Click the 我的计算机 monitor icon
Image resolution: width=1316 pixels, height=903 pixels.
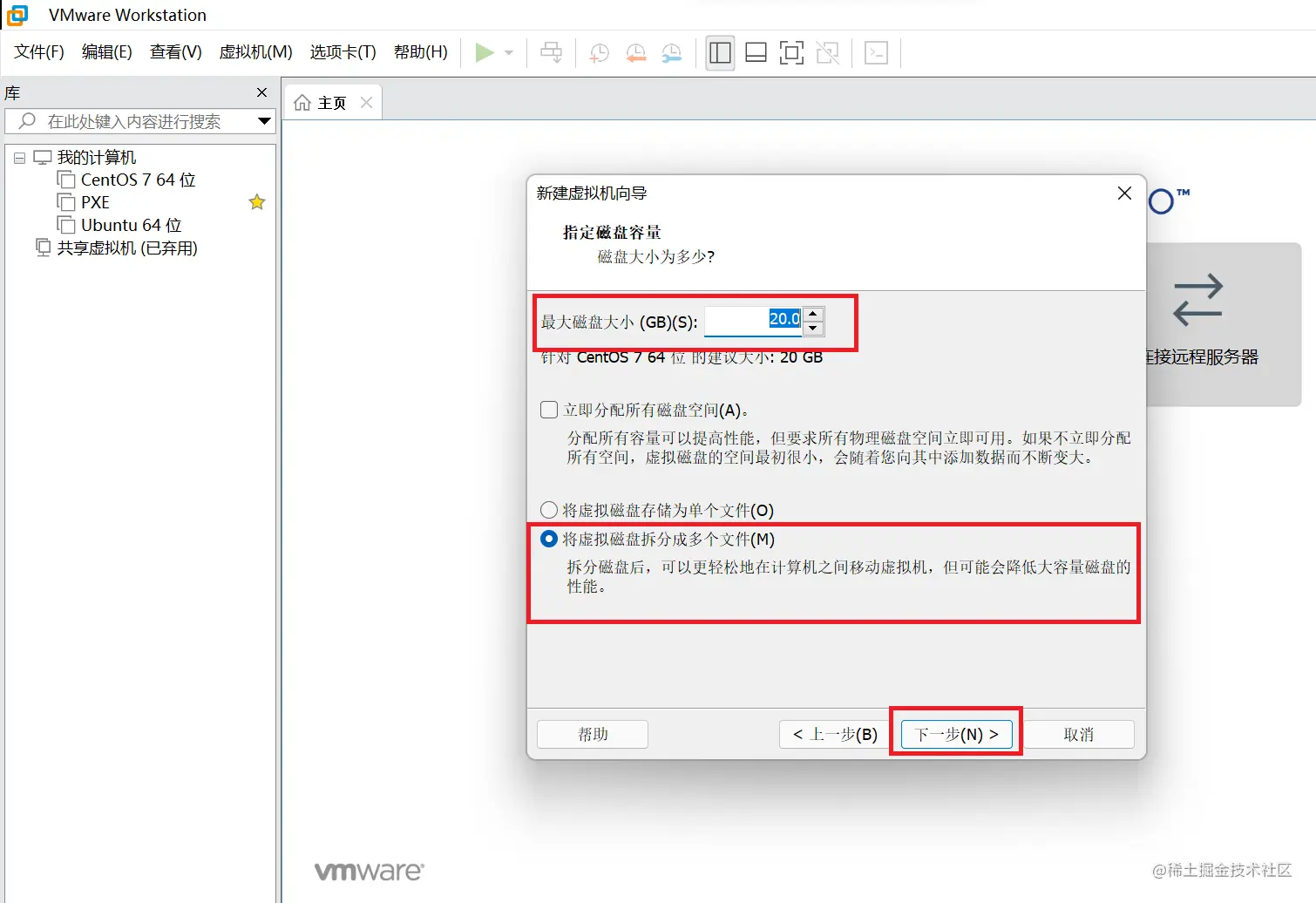pos(43,158)
